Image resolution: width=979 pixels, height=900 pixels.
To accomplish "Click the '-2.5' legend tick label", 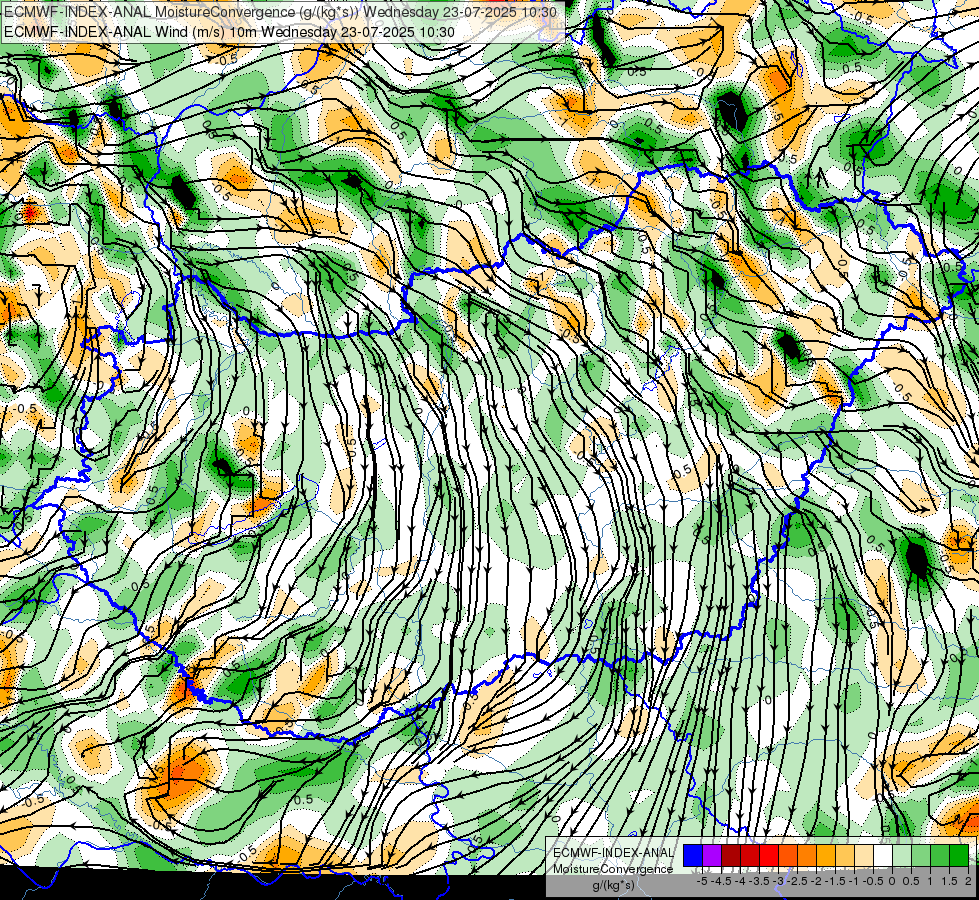I will click(798, 881).
